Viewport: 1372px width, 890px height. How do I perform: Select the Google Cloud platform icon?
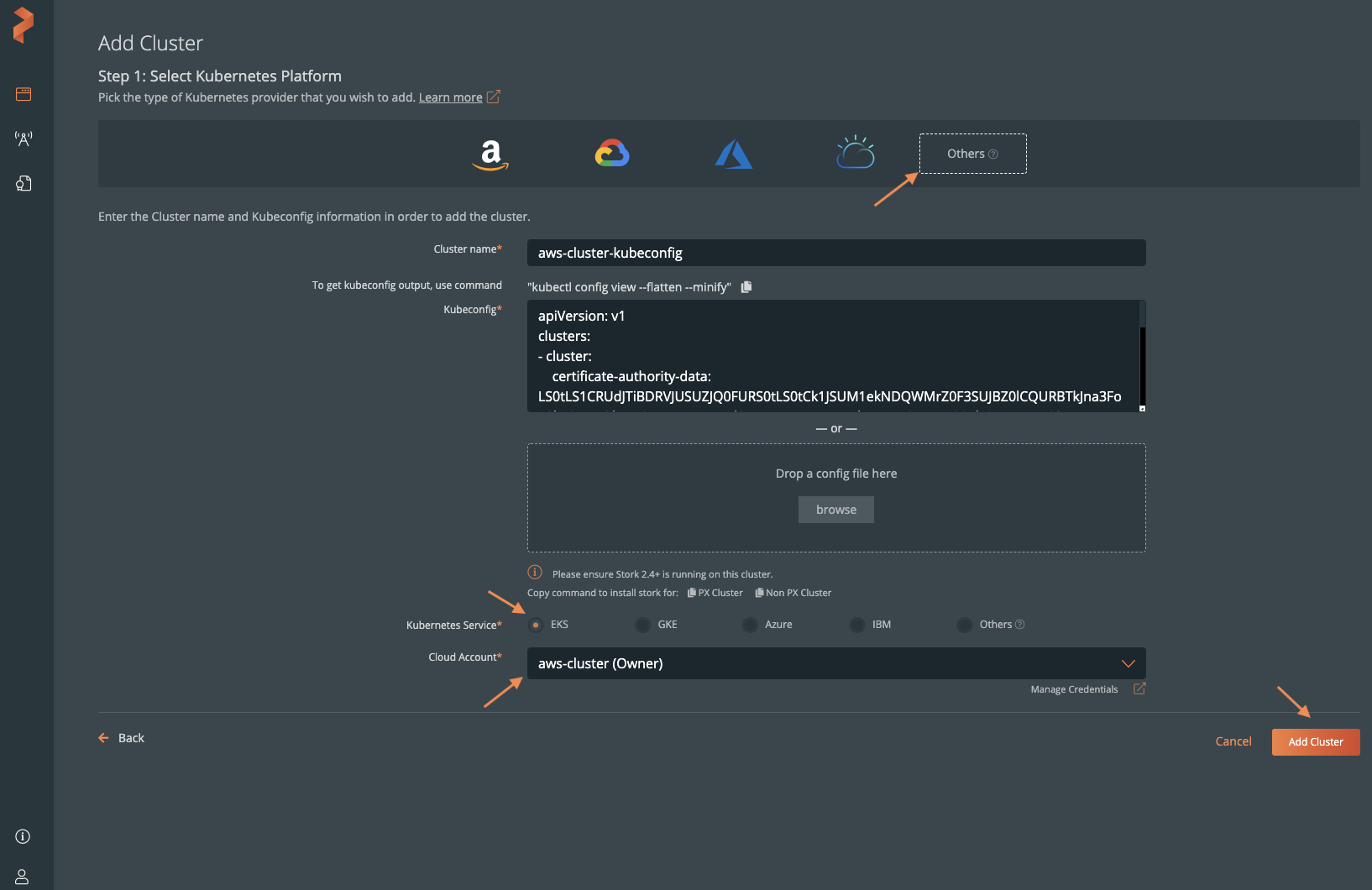click(612, 154)
